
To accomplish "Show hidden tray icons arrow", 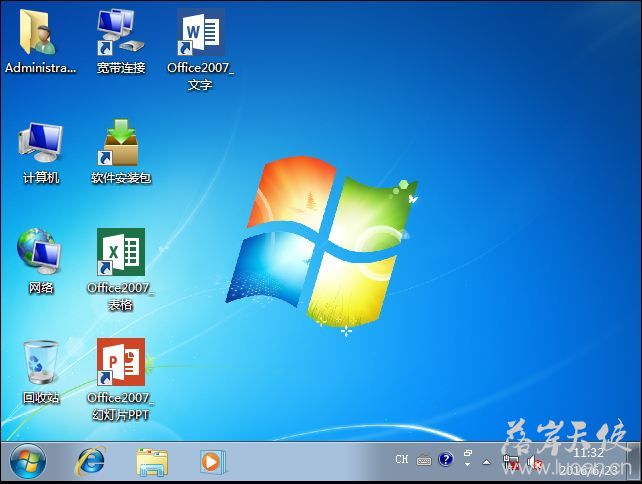I will (x=486, y=462).
